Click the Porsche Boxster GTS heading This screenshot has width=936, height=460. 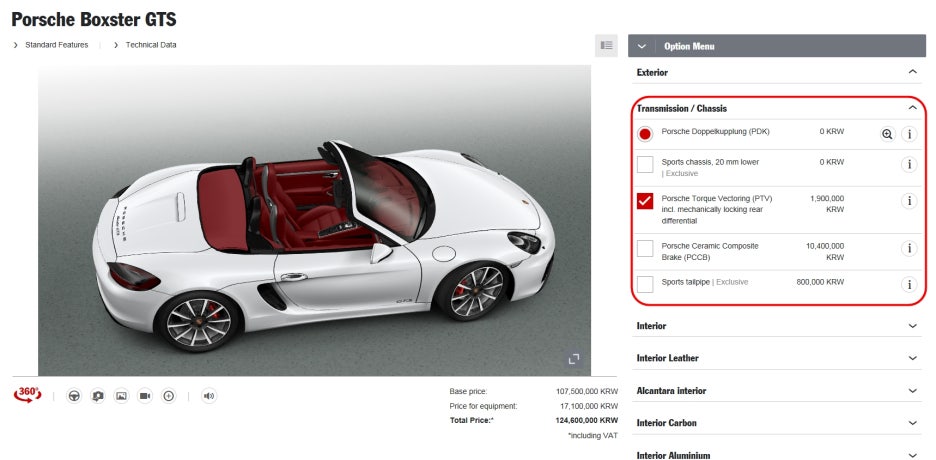point(94,19)
